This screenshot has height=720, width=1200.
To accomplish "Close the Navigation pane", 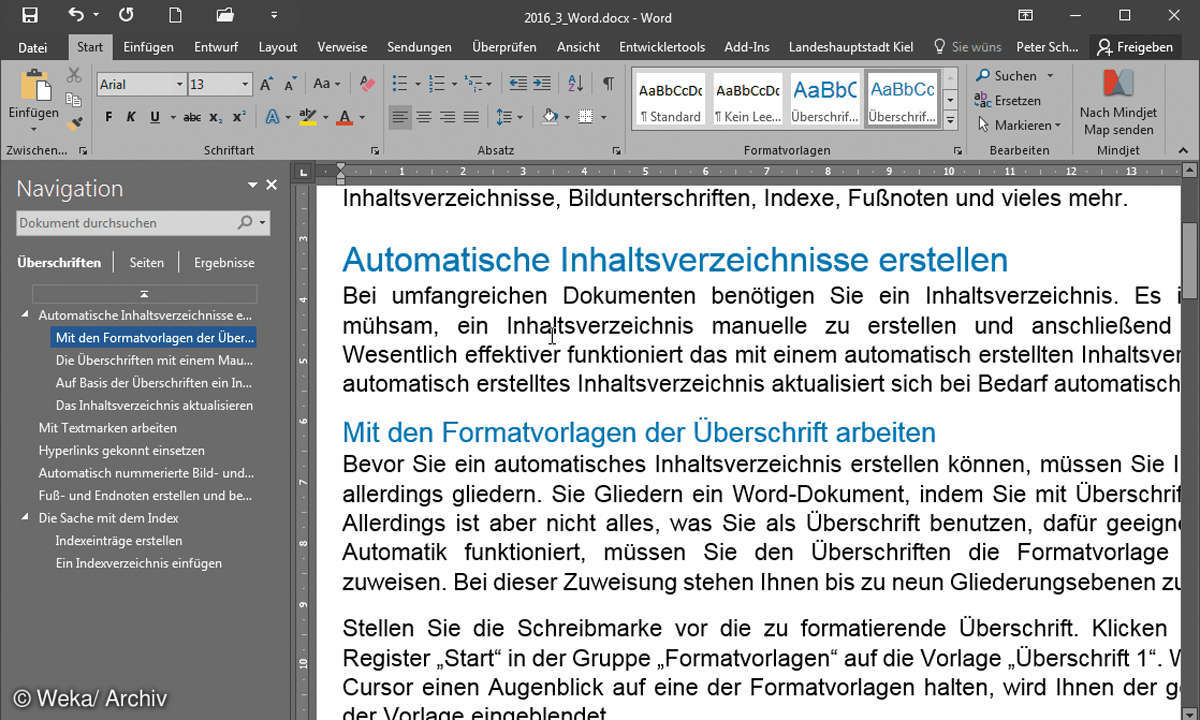I will (x=271, y=185).
